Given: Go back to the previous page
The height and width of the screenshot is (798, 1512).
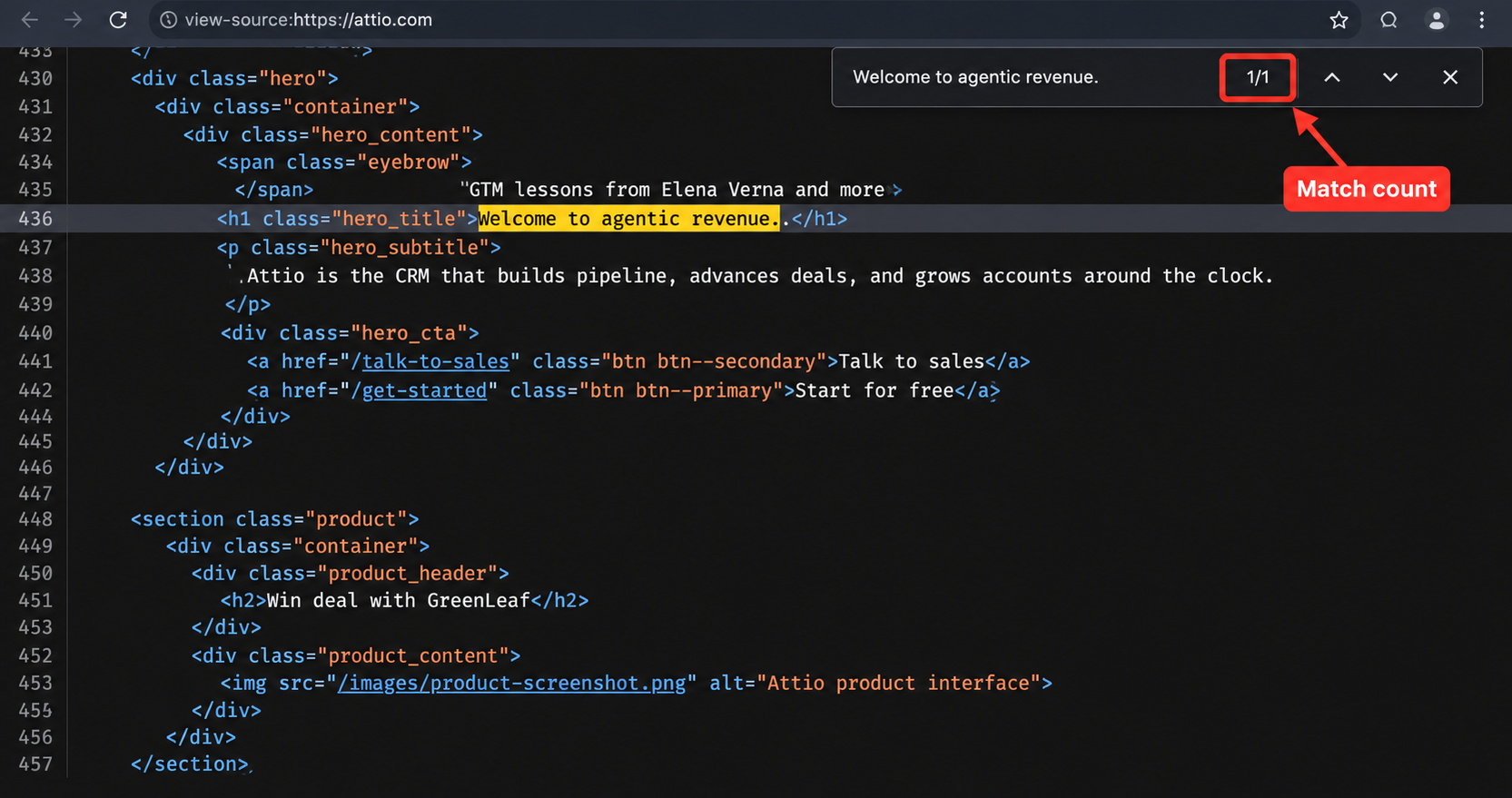Looking at the screenshot, I should point(30,20).
